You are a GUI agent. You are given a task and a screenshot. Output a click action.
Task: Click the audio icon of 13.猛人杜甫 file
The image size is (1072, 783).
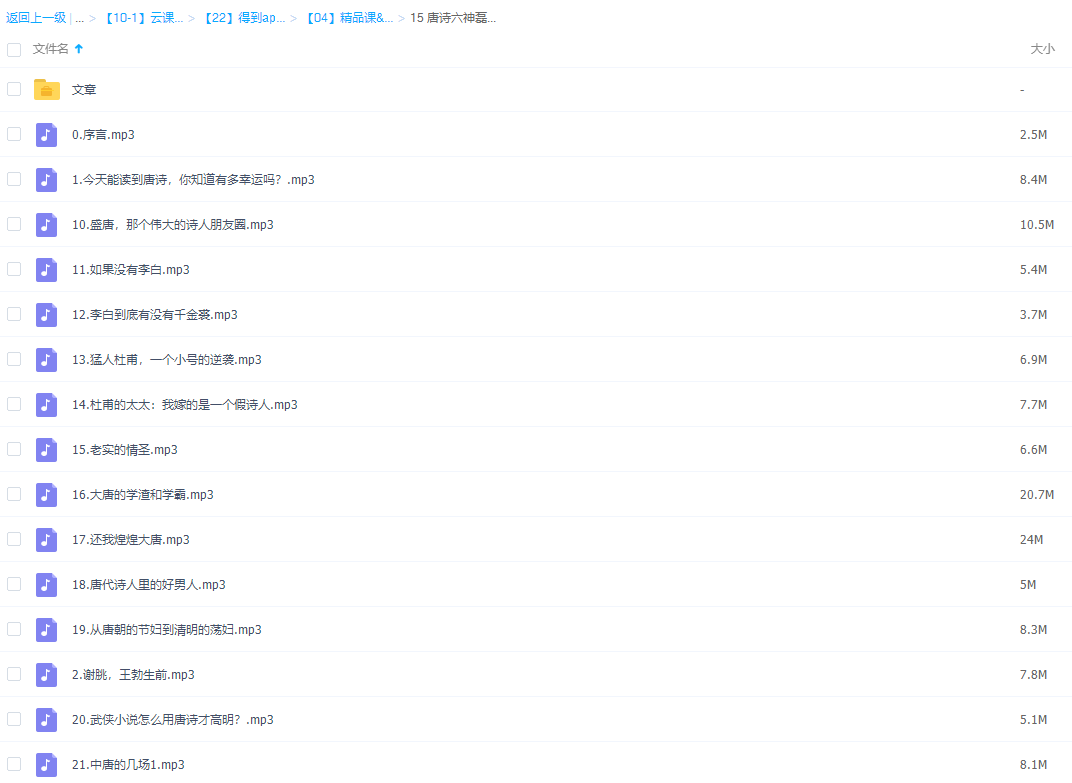(x=47, y=360)
